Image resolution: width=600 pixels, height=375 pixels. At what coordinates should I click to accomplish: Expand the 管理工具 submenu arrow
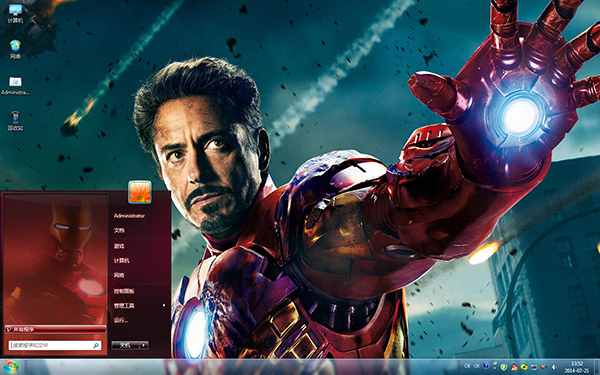(x=164, y=305)
